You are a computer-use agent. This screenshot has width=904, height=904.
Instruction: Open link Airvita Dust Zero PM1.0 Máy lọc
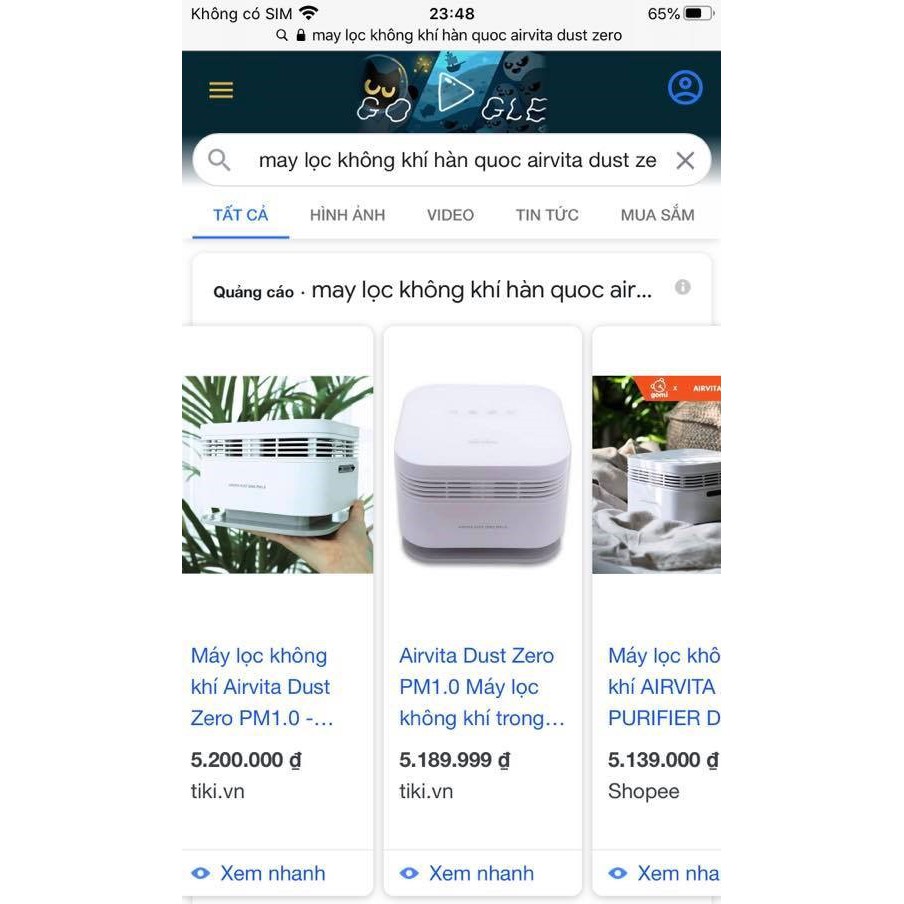pyautogui.click(x=482, y=687)
